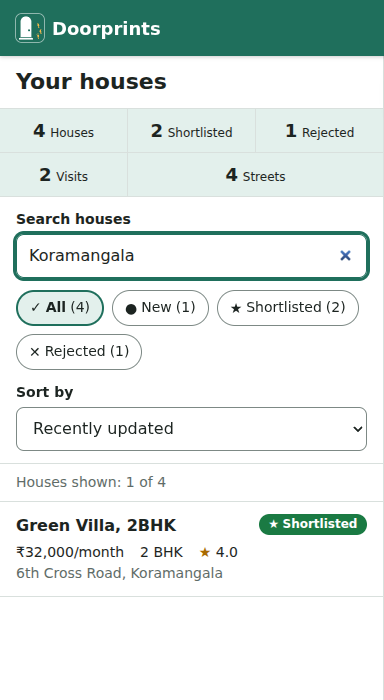Viewport: 384px width, 700px height.
Task: Click the orange rating star beside 4.0
Action: click(x=205, y=552)
